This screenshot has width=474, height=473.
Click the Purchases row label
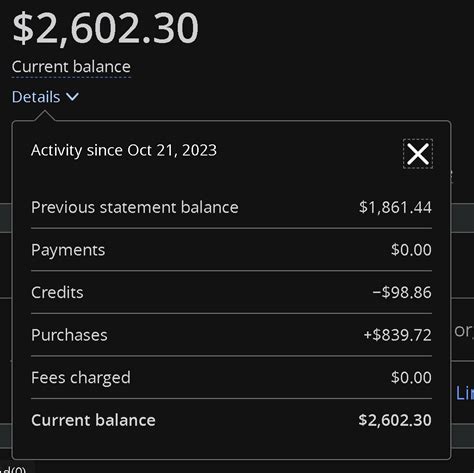[69, 335]
